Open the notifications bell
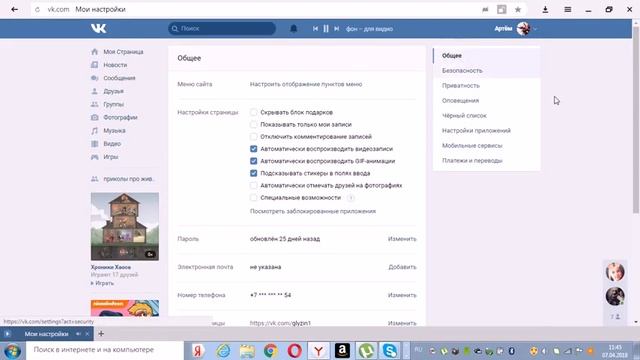The width and height of the screenshot is (640, 360). (x=293, y=29)
